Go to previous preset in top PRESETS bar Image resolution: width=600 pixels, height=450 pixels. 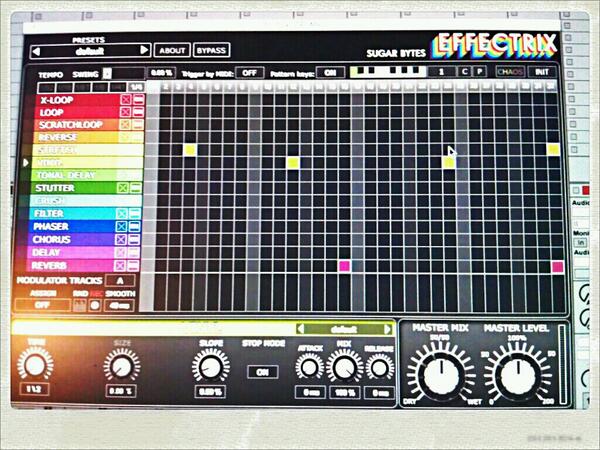click(36, 51)
